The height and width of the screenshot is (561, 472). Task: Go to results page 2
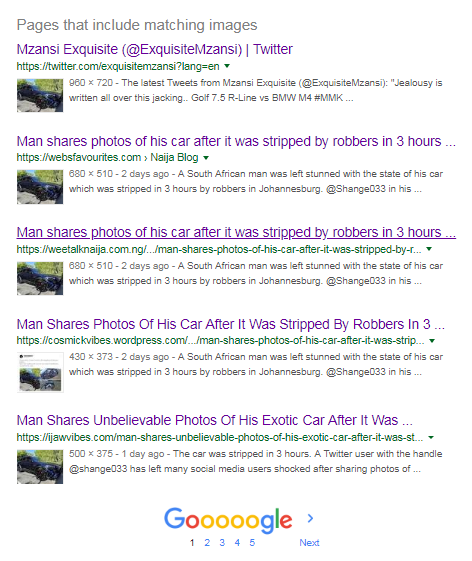[207, 543]
